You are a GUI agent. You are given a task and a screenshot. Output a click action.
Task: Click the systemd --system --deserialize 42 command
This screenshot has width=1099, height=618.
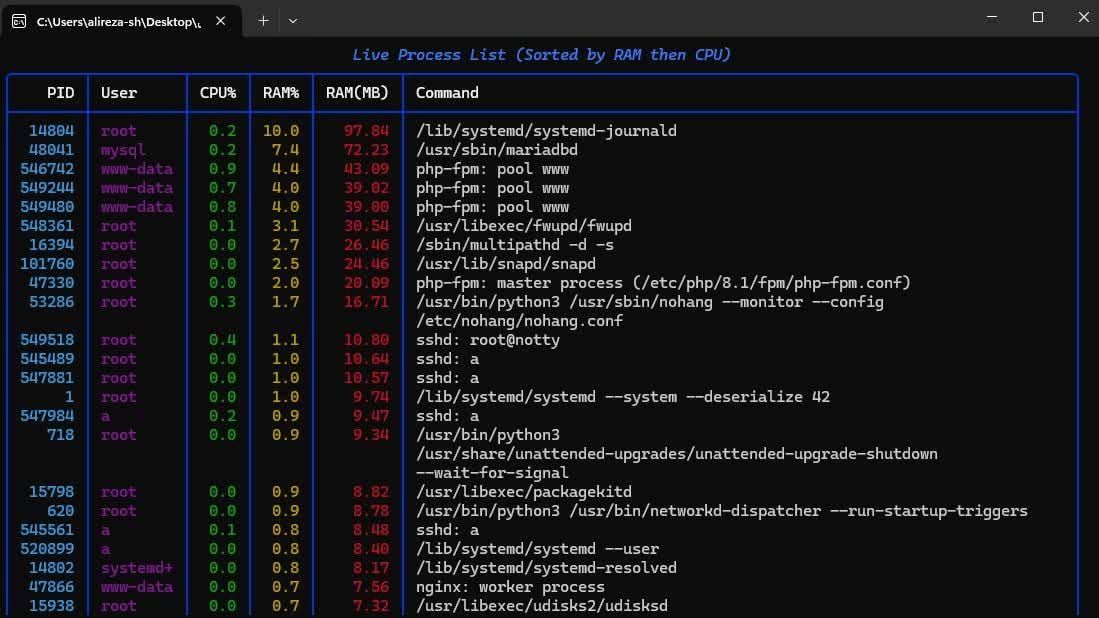(622, 397)
